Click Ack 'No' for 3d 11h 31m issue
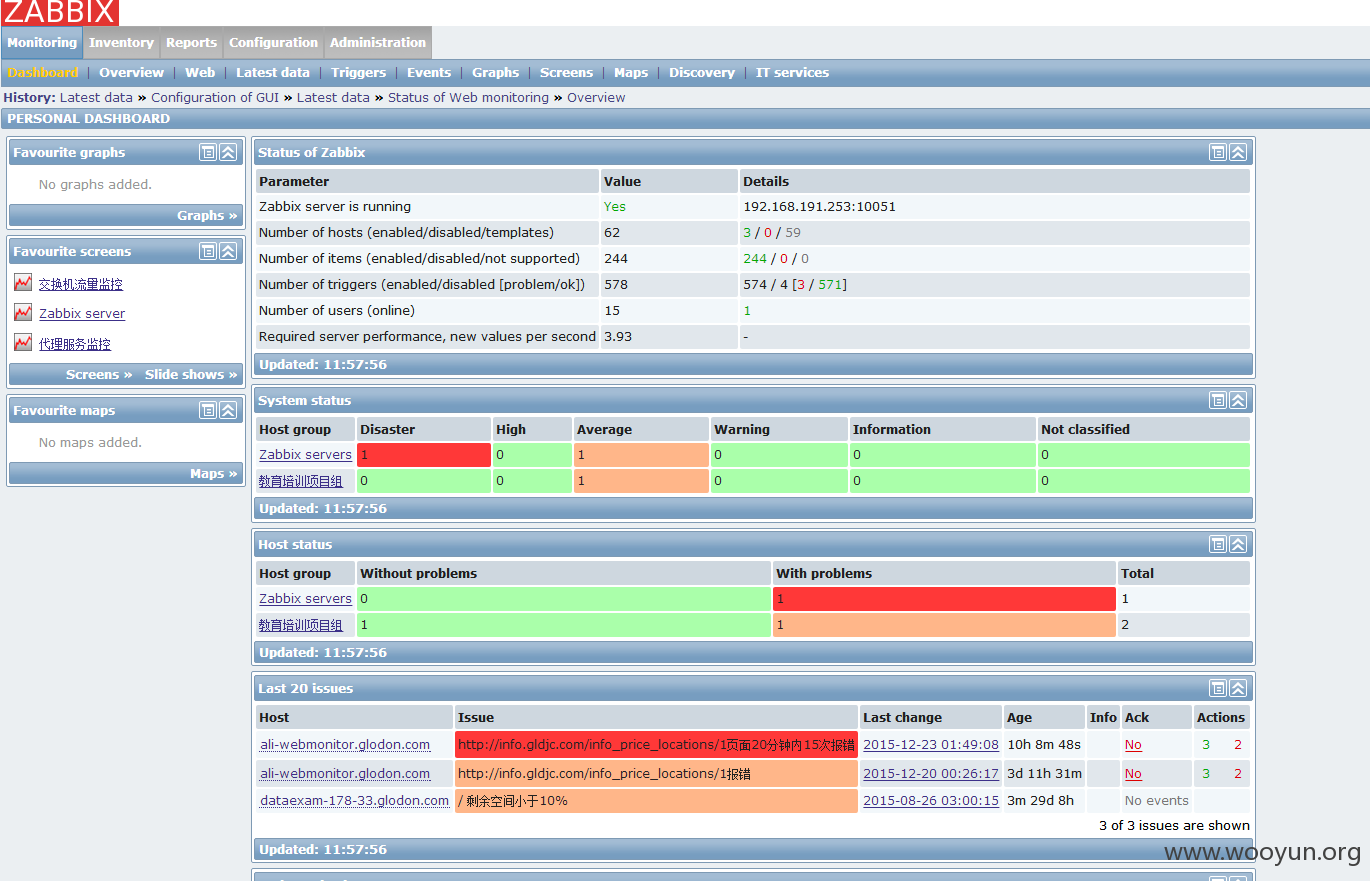 1133,773
